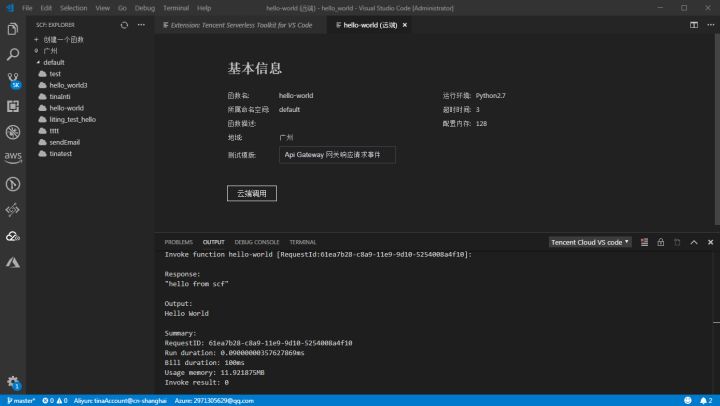Open the Go menu
Screen dimensions: 720x406
point(122,8)
